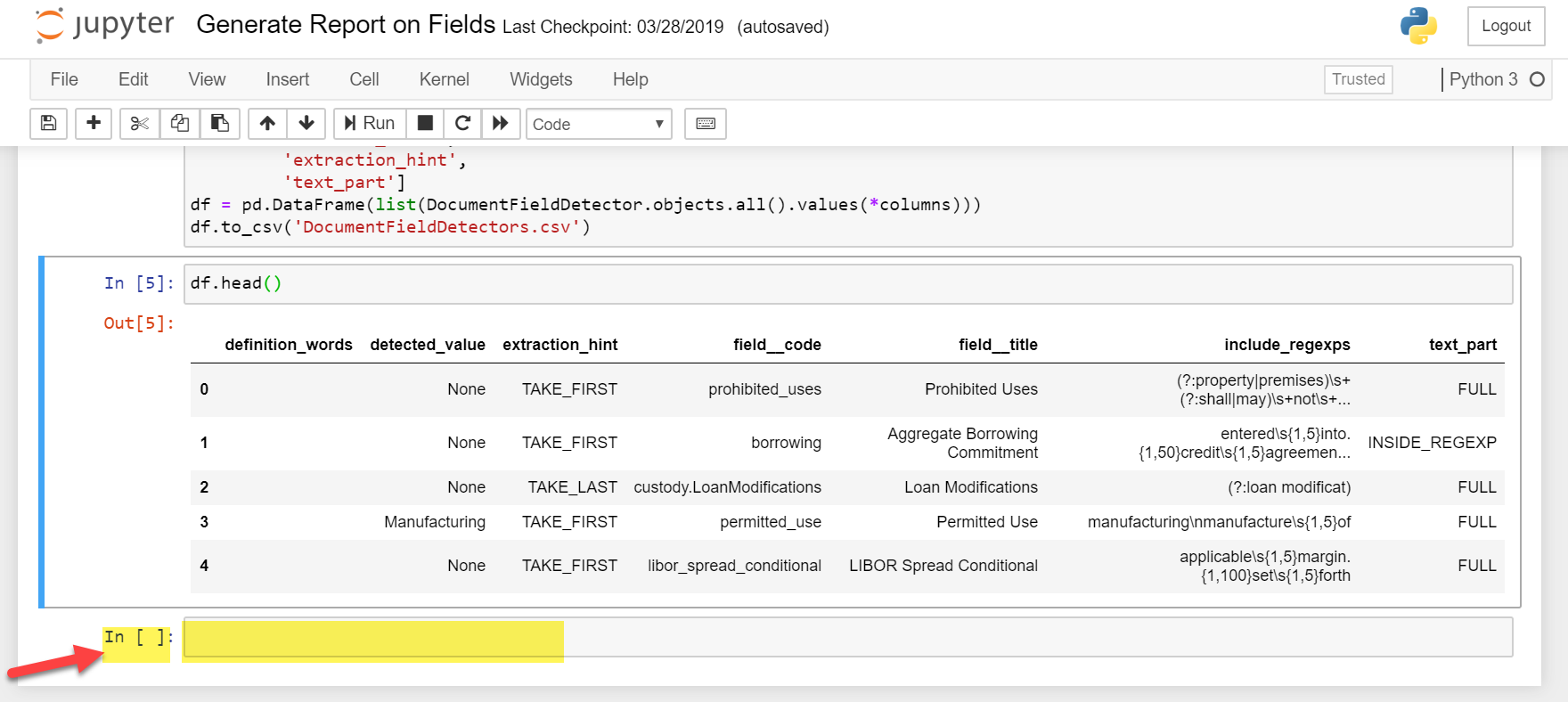
Task: Click the Logout button
Action: (1506, 26)
